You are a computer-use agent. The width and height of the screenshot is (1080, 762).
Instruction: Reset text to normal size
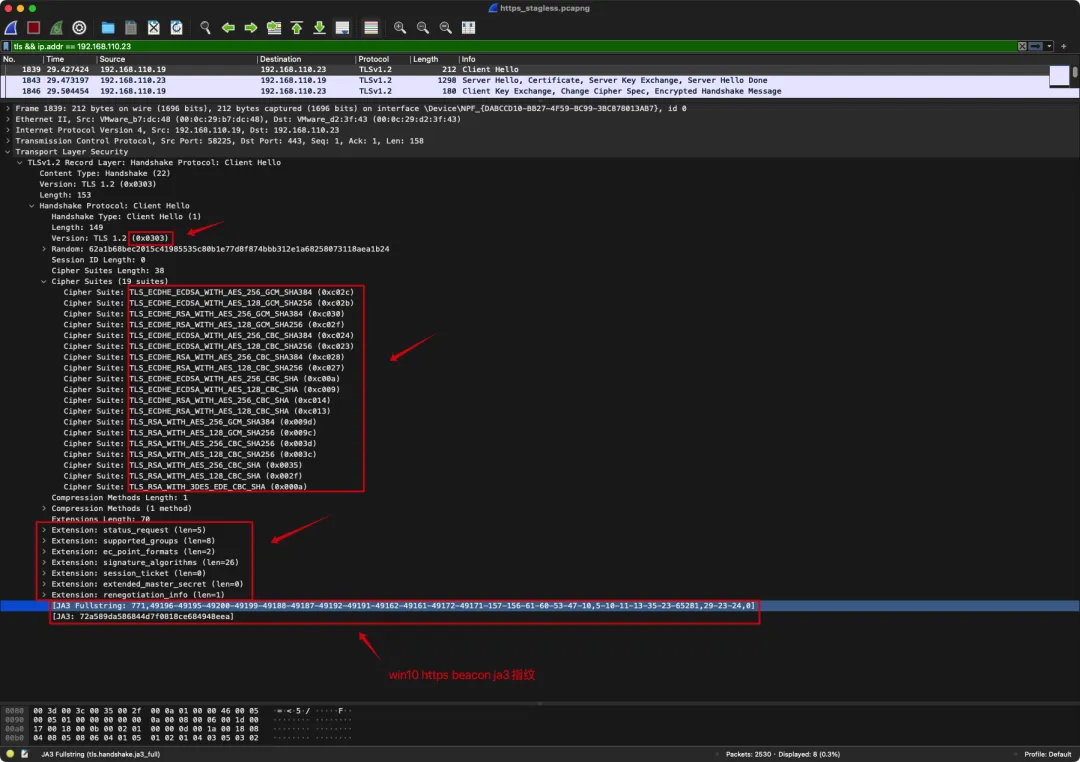tap(446, 28)
